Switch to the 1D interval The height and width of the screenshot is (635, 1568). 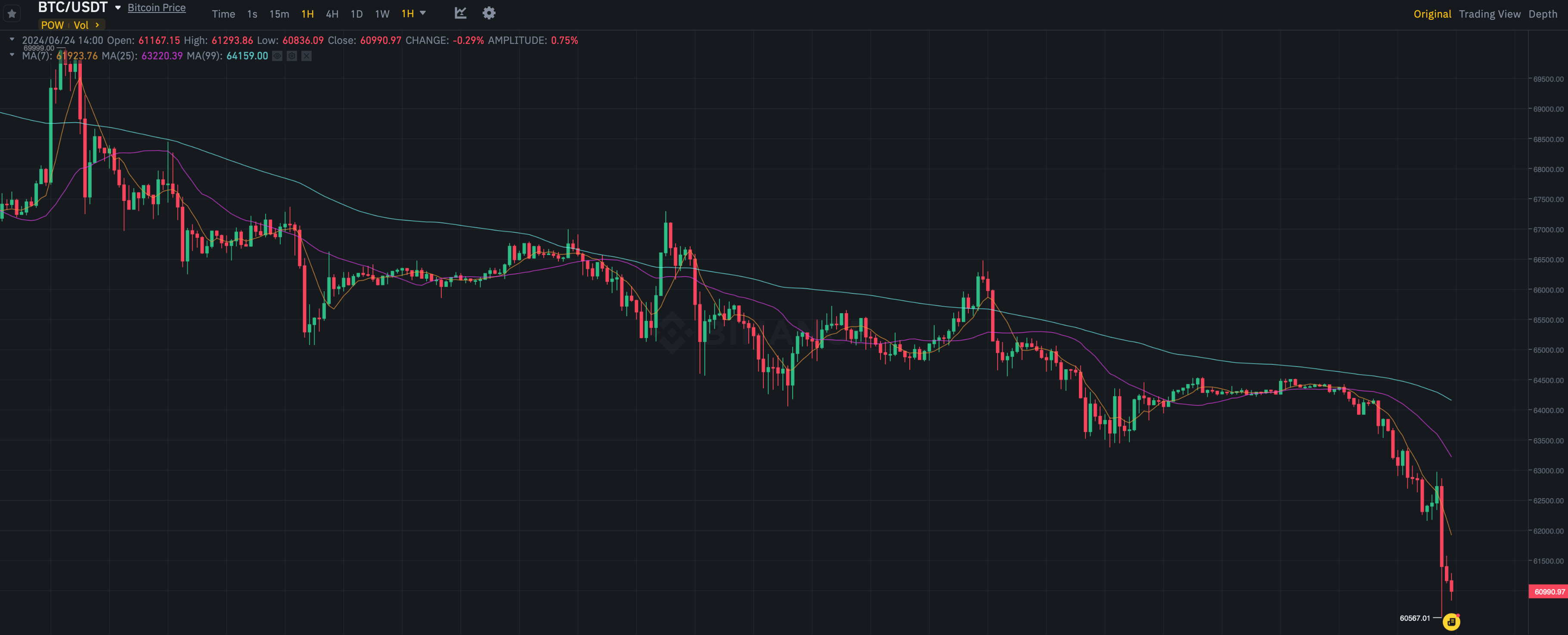(356, 14)
